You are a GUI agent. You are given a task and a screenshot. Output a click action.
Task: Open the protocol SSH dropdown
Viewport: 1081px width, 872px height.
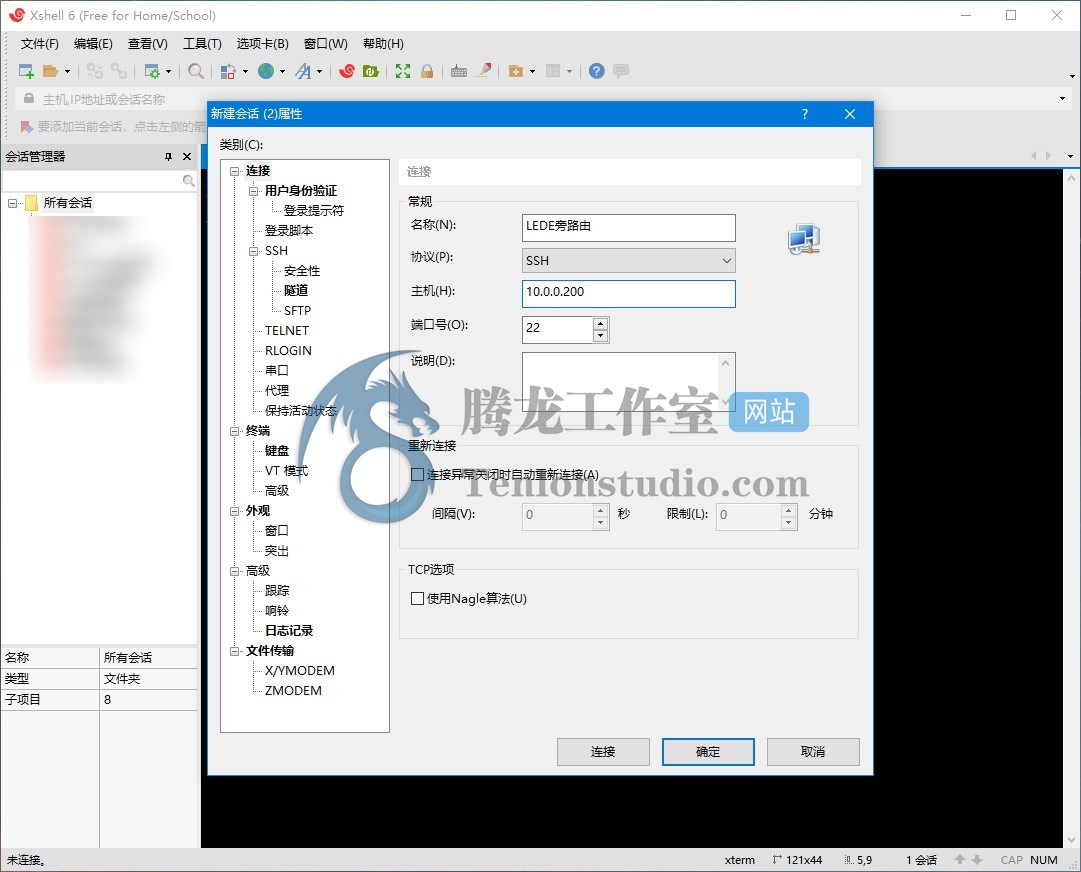(x=629, y=261)
